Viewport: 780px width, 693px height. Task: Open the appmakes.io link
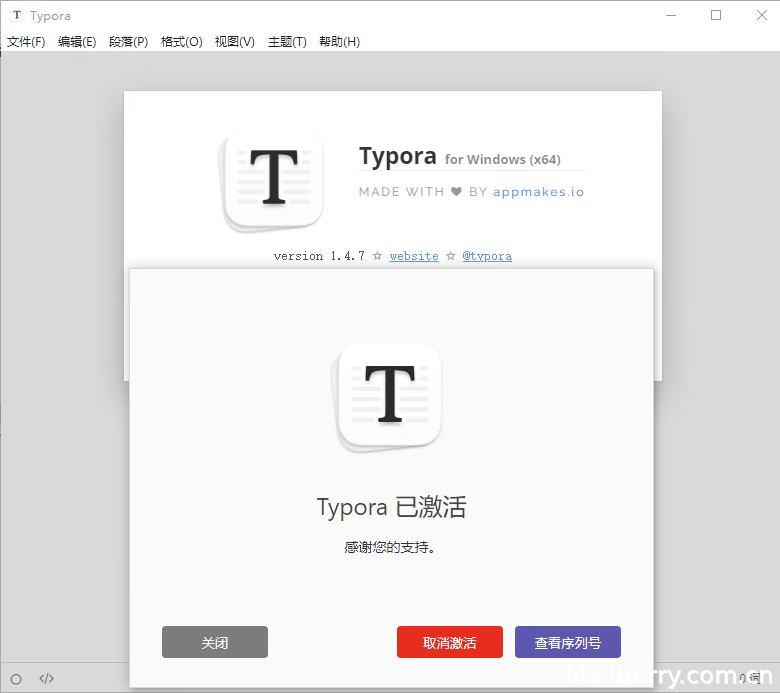(x=538, y=192)
